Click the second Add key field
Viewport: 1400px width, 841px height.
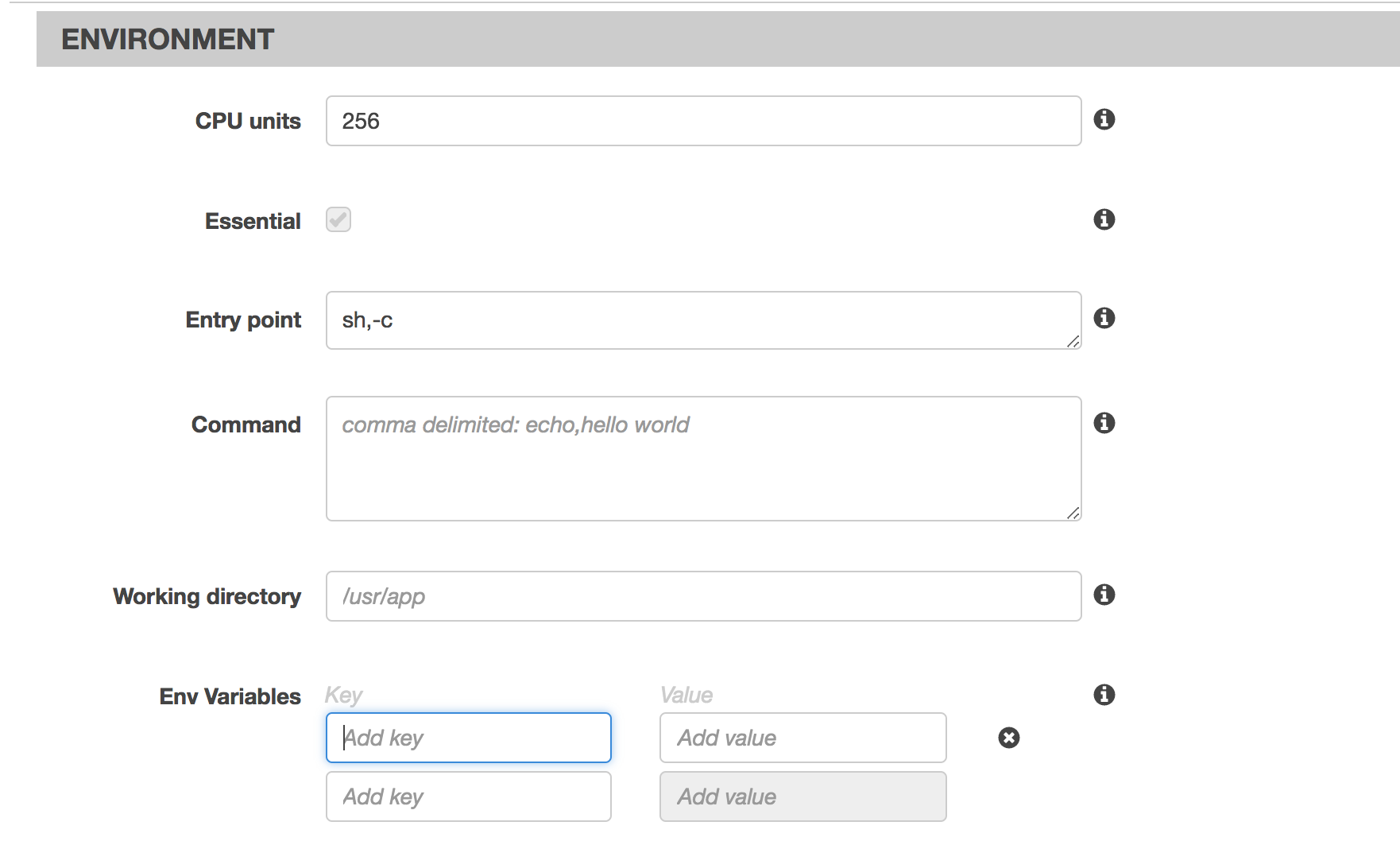pos(469,796)
